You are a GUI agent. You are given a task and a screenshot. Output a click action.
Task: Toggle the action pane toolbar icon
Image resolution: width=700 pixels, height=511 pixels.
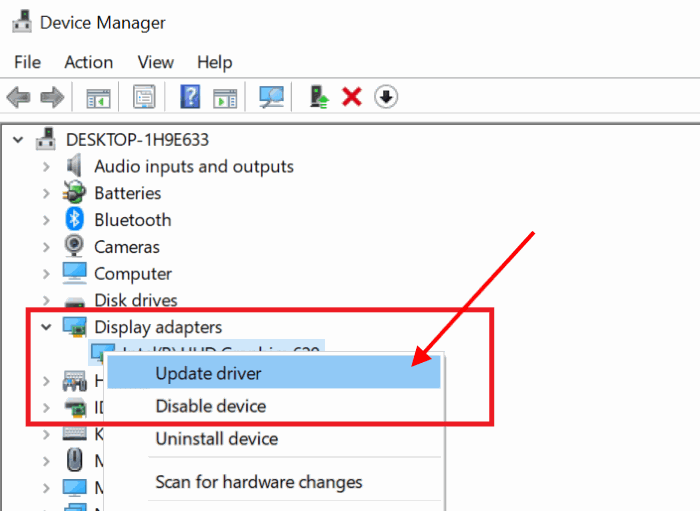[x=225, y=97]
